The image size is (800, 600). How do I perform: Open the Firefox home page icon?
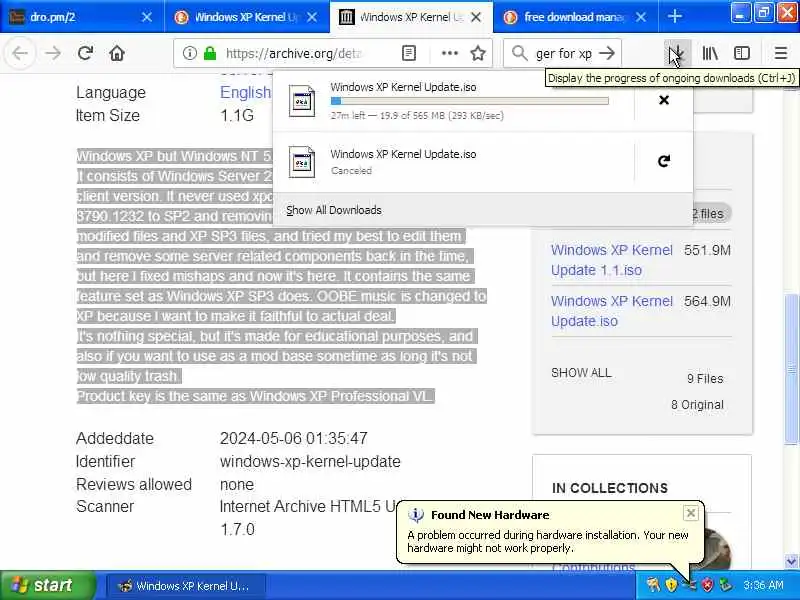117,53
